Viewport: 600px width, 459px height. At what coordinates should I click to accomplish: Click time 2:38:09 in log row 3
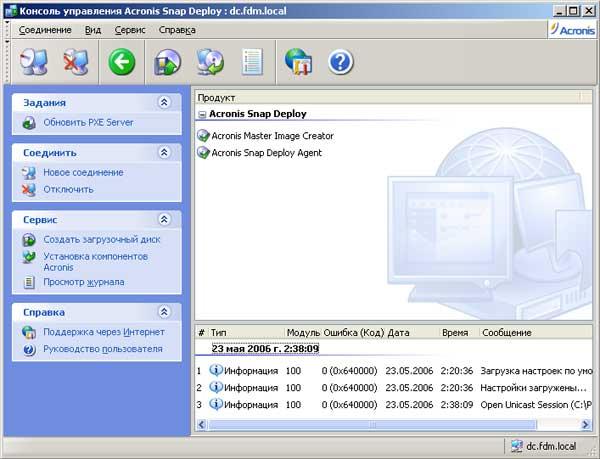[457, 404]
